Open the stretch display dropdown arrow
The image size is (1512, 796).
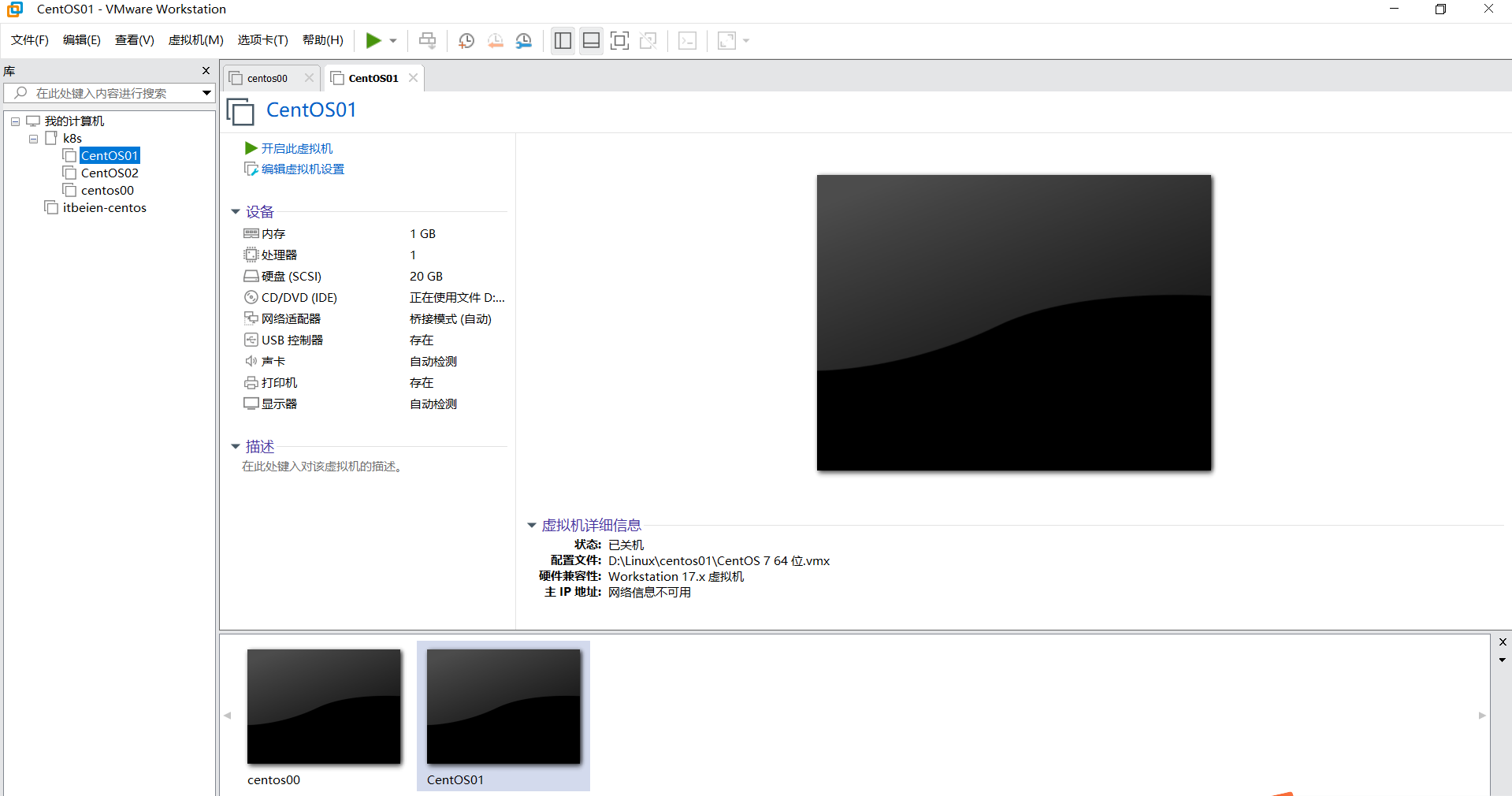pos(746,41)
